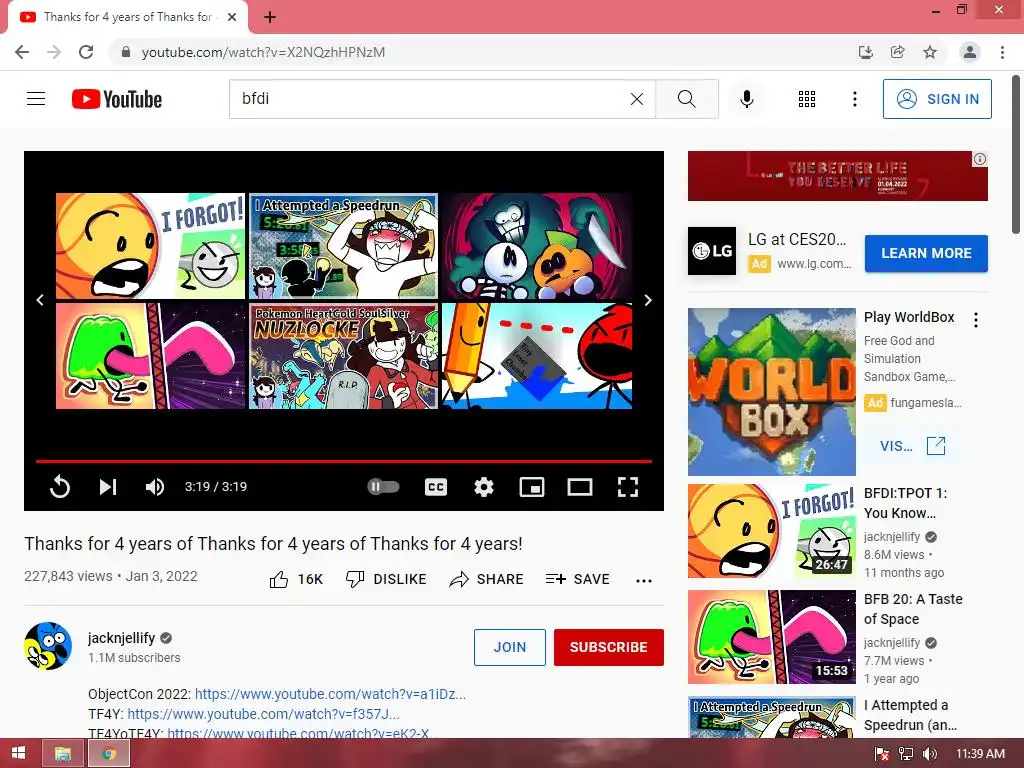Open the YouTube guide hamburger menu
Viewport: 1024px width, 768px height.
36,99
